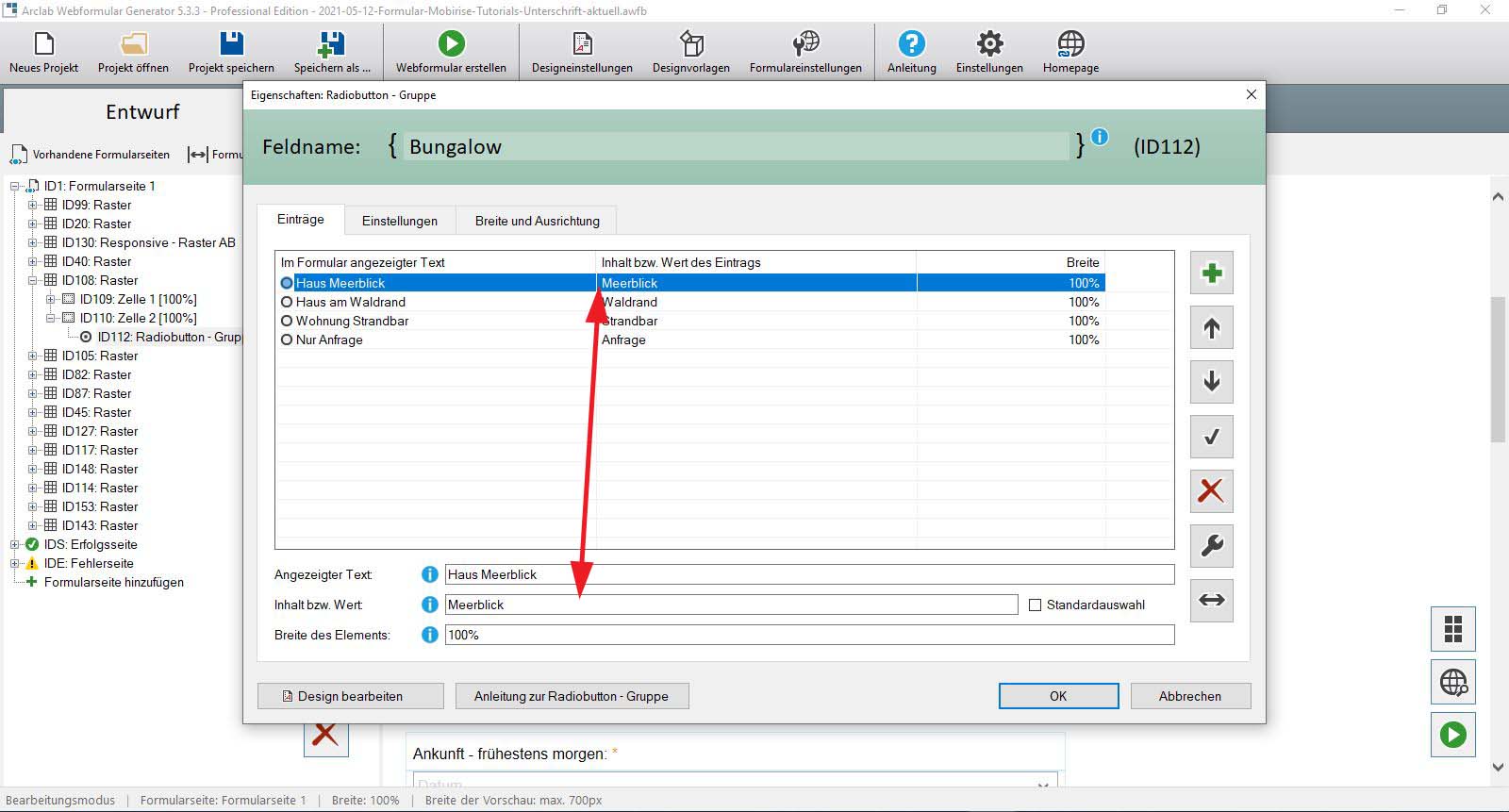Click the Inhalt bzw. Wert input field

(x=731, y=605)
